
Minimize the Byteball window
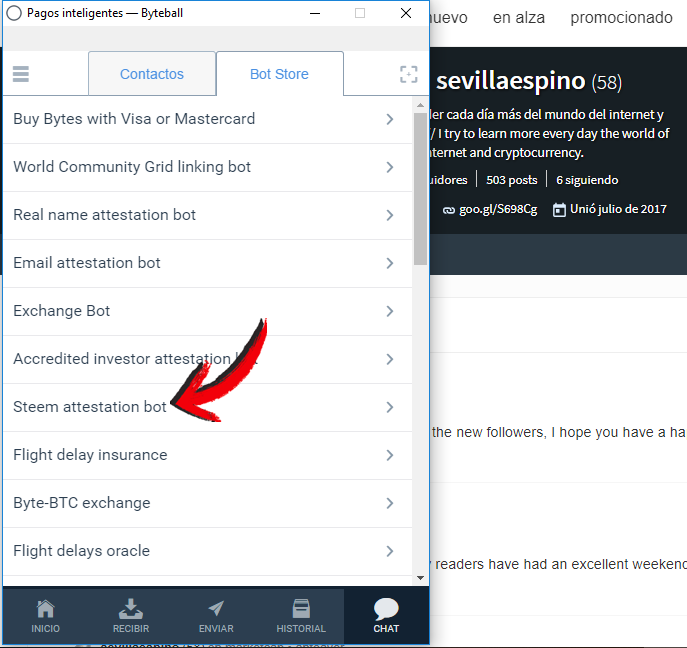click(x=315, y=13)
